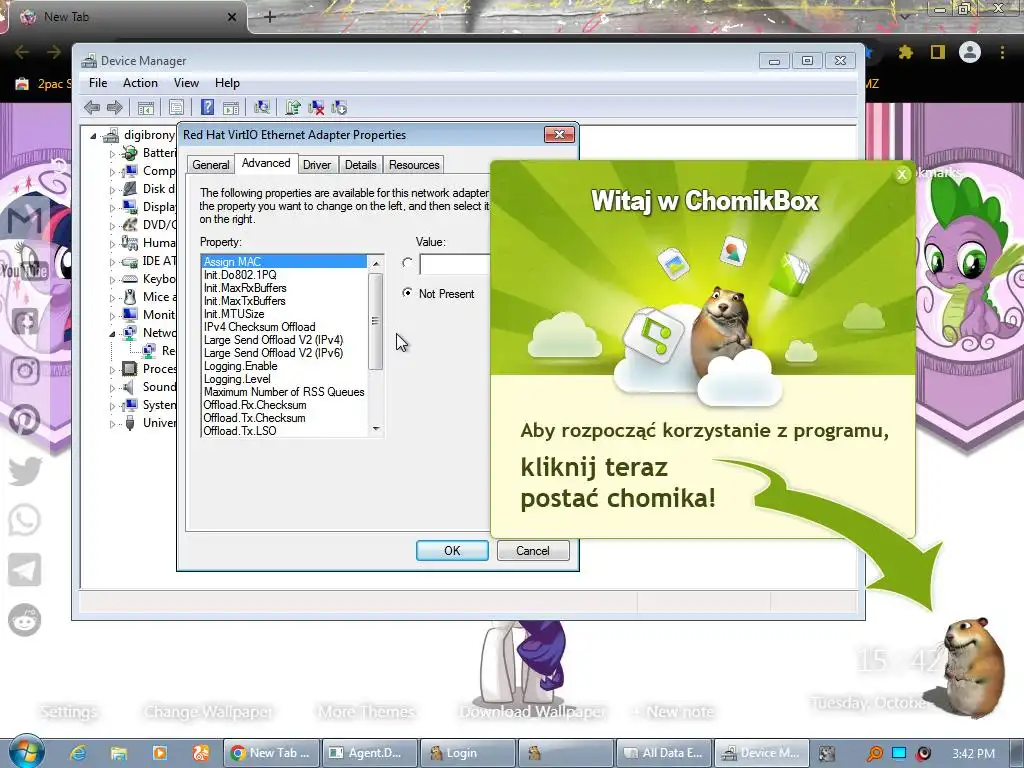The height and width of the screenshot is (768, 1024).
Task: Launch Internet Explorer from the taskbar
Action: pos(78,753)
